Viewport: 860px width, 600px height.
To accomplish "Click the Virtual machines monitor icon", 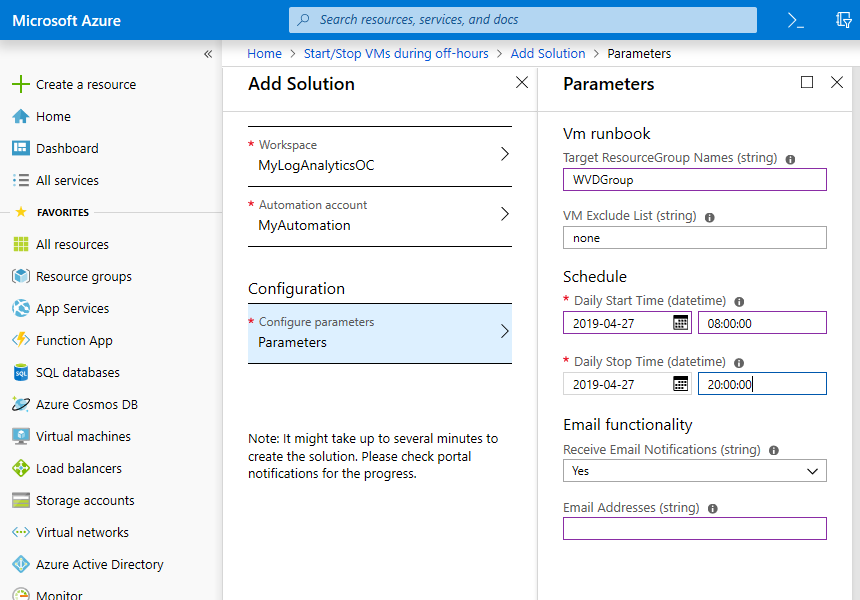I will [21, 436].
